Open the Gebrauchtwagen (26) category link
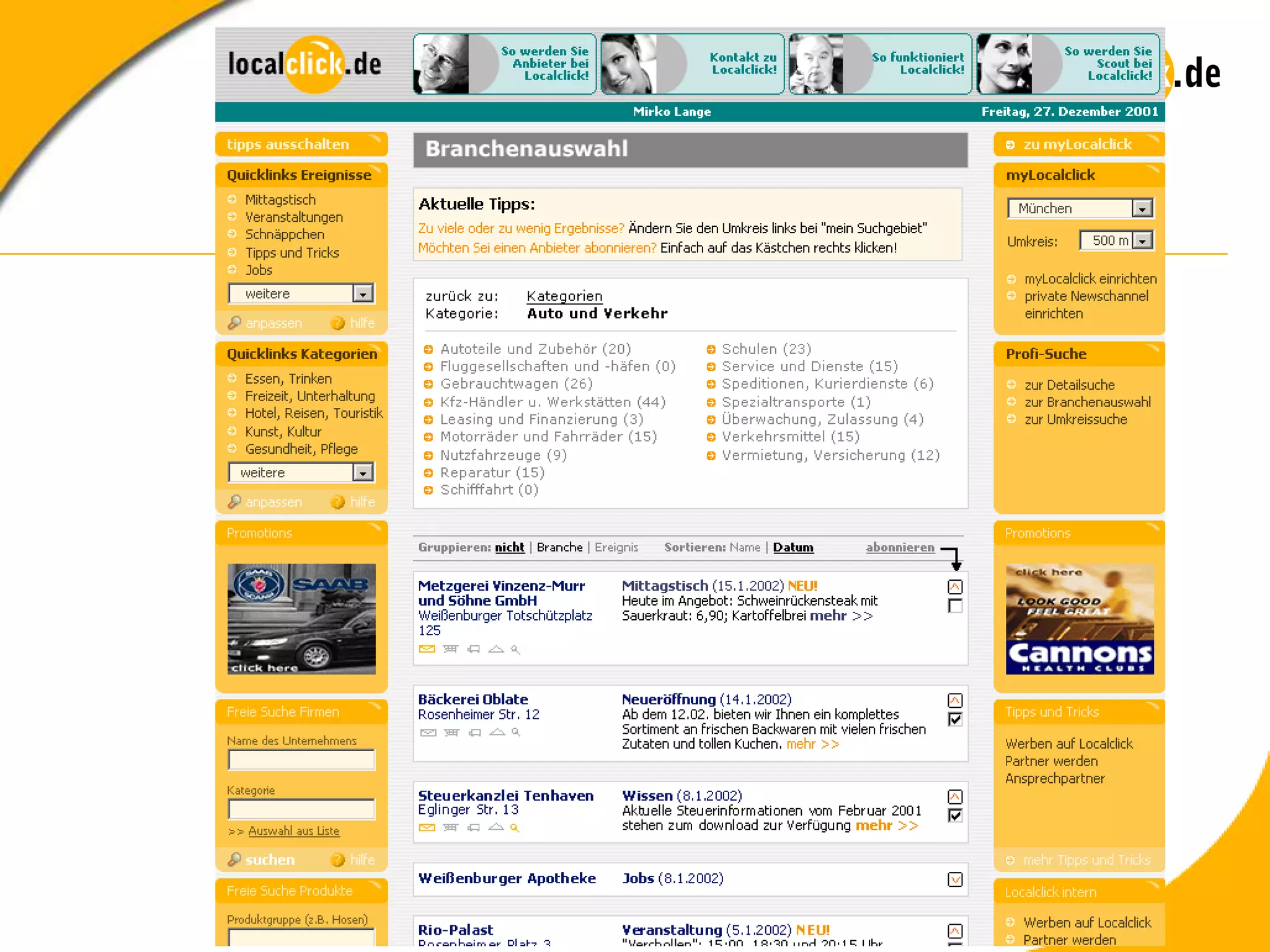The width and height of the screenshot is (1270, 952). tap(516, 384)
